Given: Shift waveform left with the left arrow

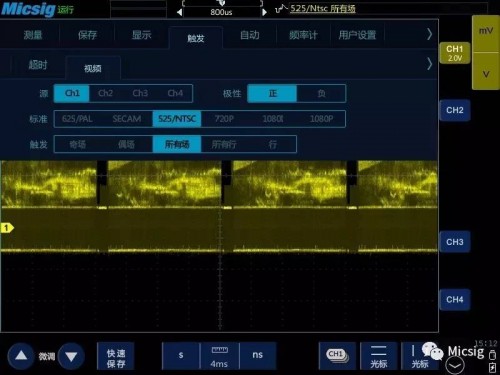Looking at the screenshot, I should point(180,12).
